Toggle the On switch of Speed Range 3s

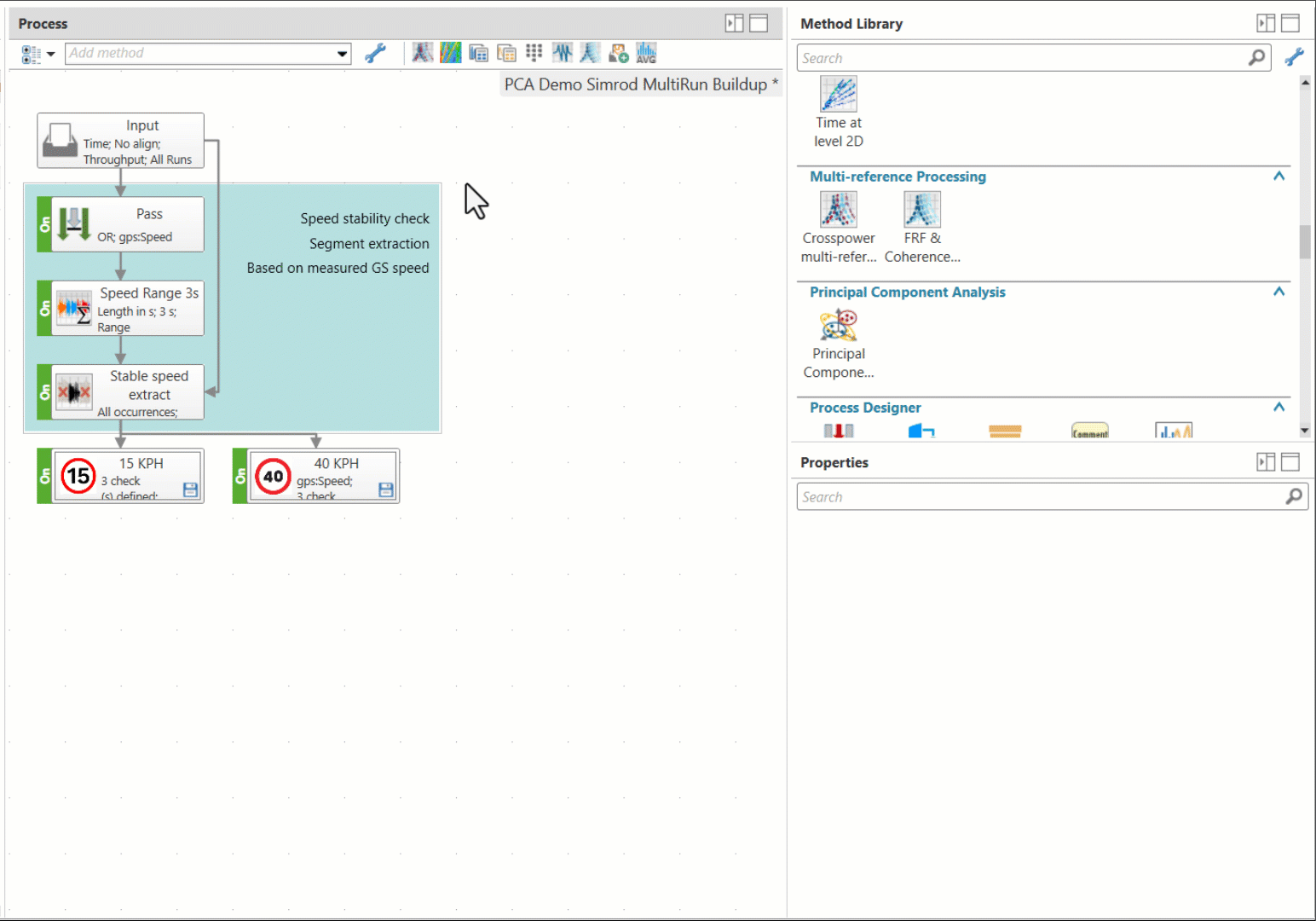click(x=44, y=308)
